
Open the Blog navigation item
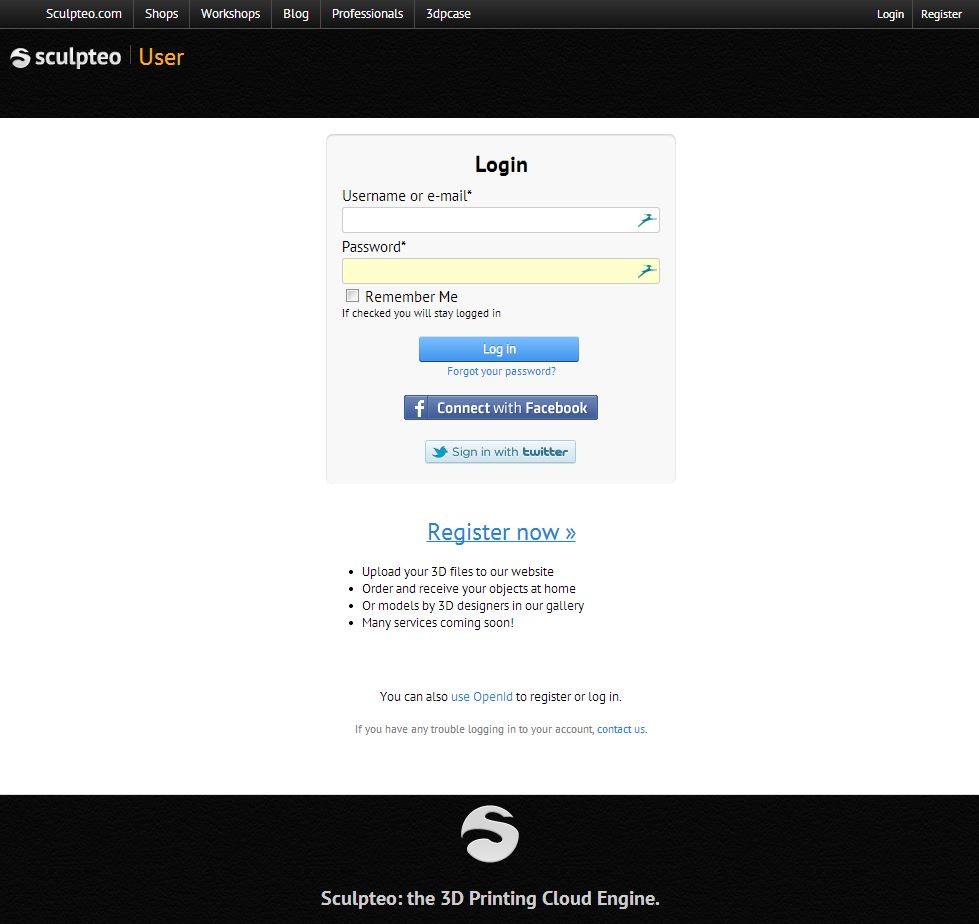click(x=296, y=14)
